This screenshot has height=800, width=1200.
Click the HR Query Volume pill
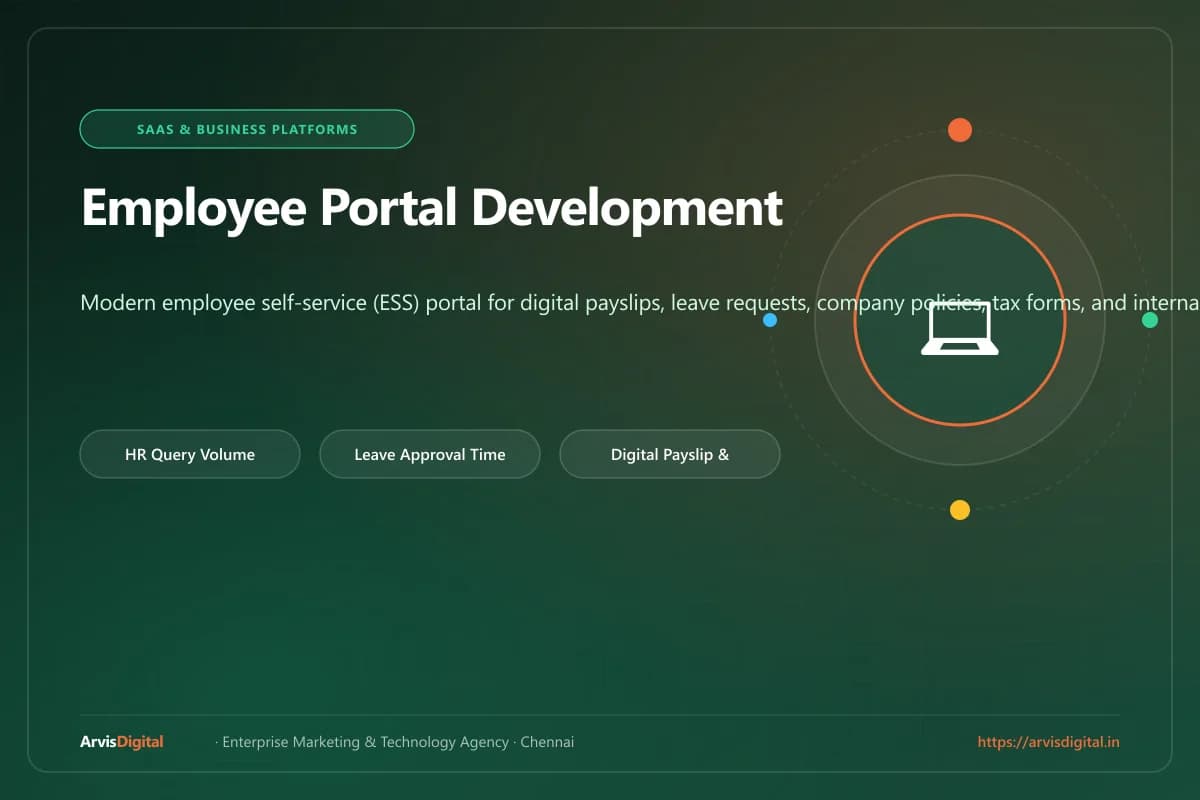coord(190,454)
